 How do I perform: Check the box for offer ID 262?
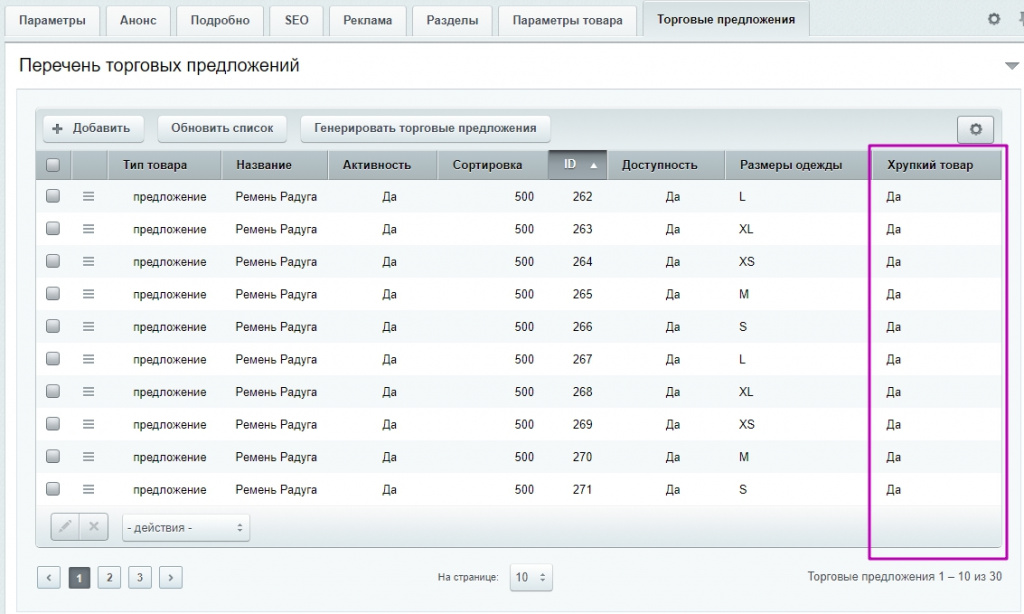[x=53, y=196]
